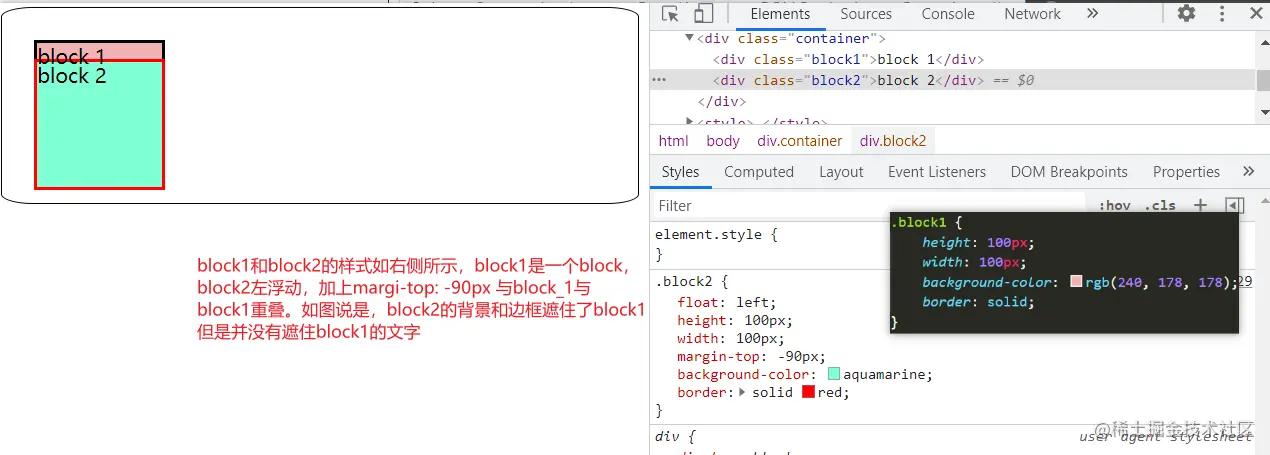Open the ellipsis actions for block2 node
Image resolution: width=1270 pixels, height=455 pixels.
(x=658, y=80)
